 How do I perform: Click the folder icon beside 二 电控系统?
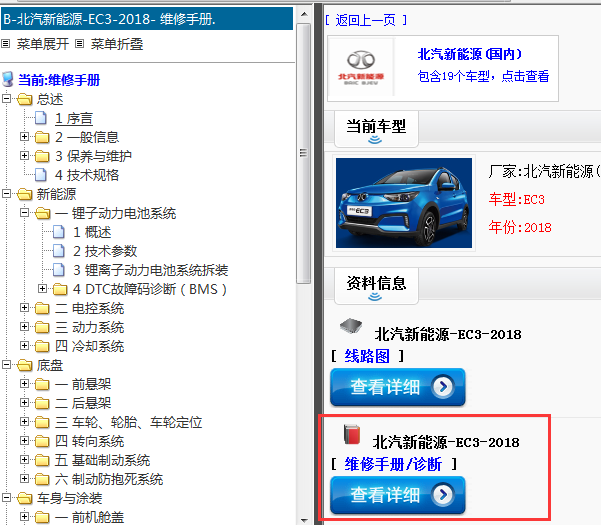point(42,308)
